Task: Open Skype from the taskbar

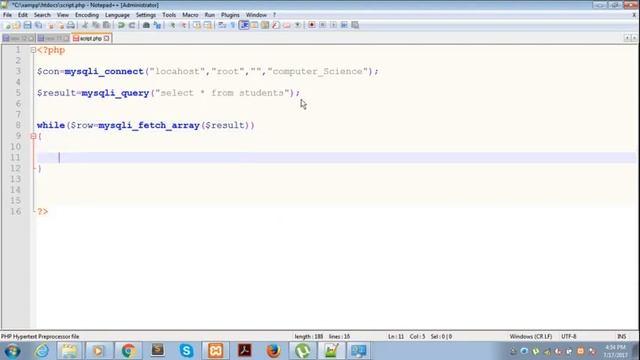Action: (187, 351)
